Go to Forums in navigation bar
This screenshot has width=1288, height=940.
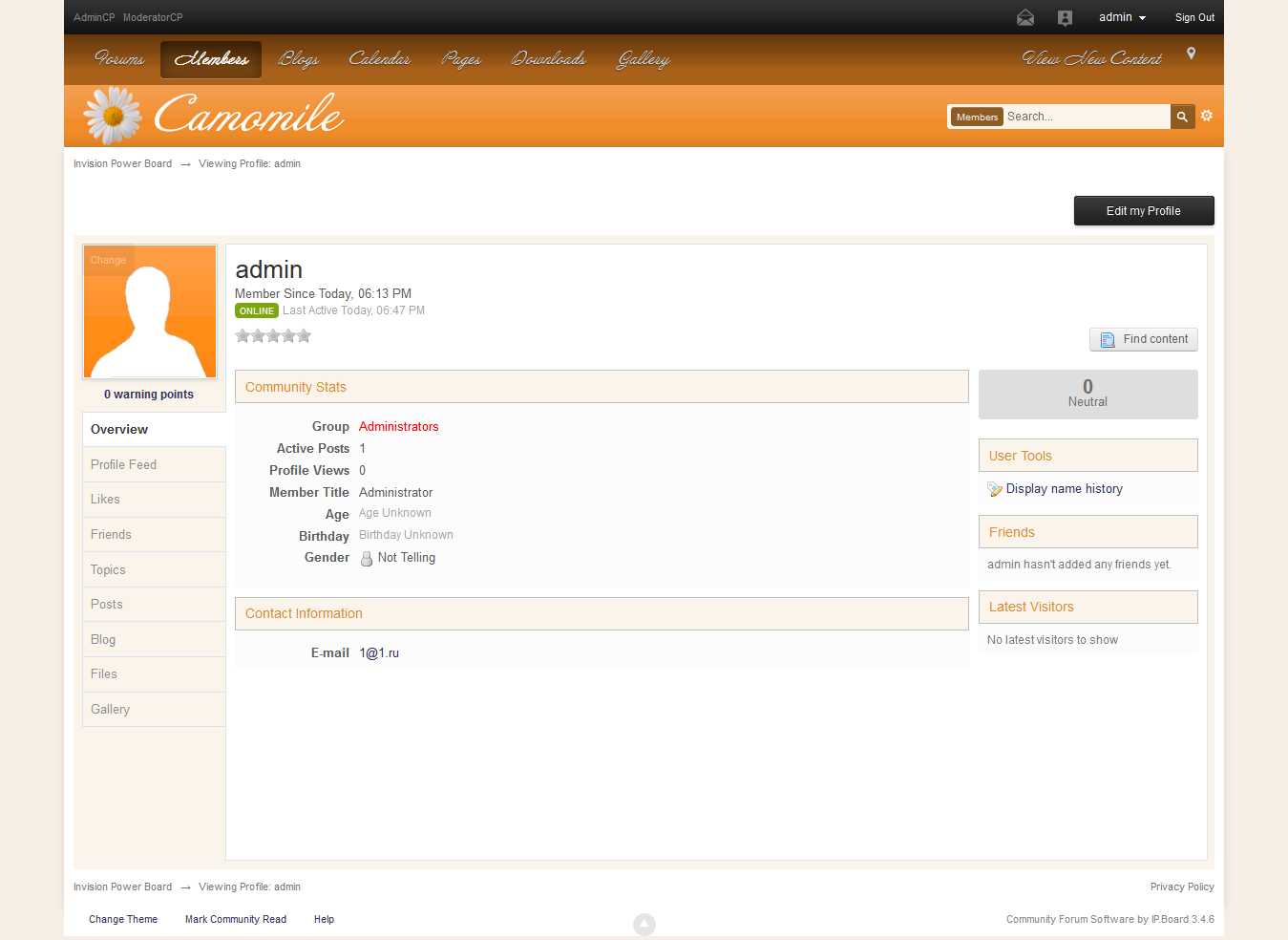click(x=119, y=59)
